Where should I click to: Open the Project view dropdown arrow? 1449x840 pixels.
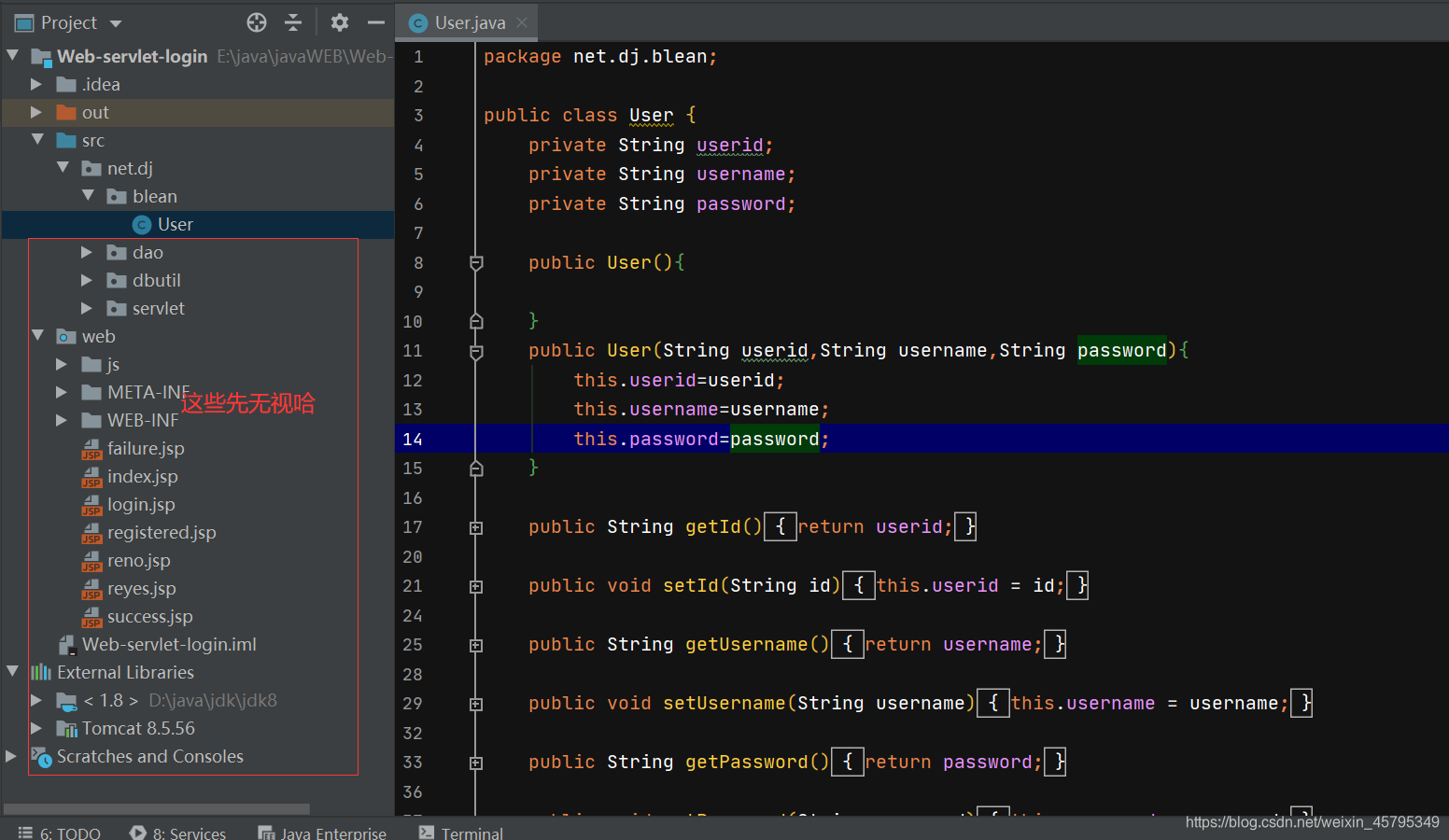[x=116, y=23]
